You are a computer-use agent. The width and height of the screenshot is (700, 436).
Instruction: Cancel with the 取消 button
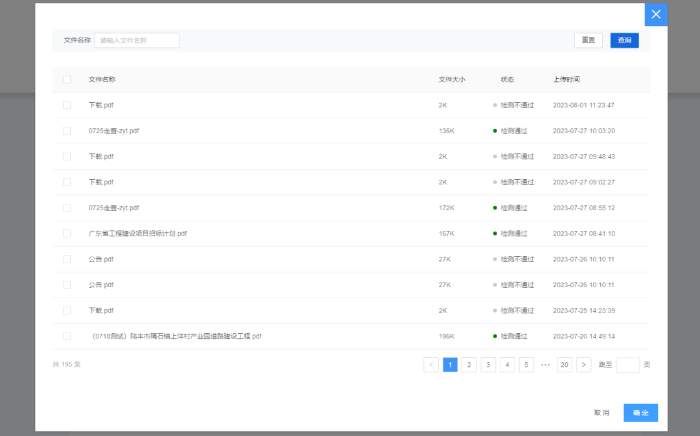tap(601, 412)
